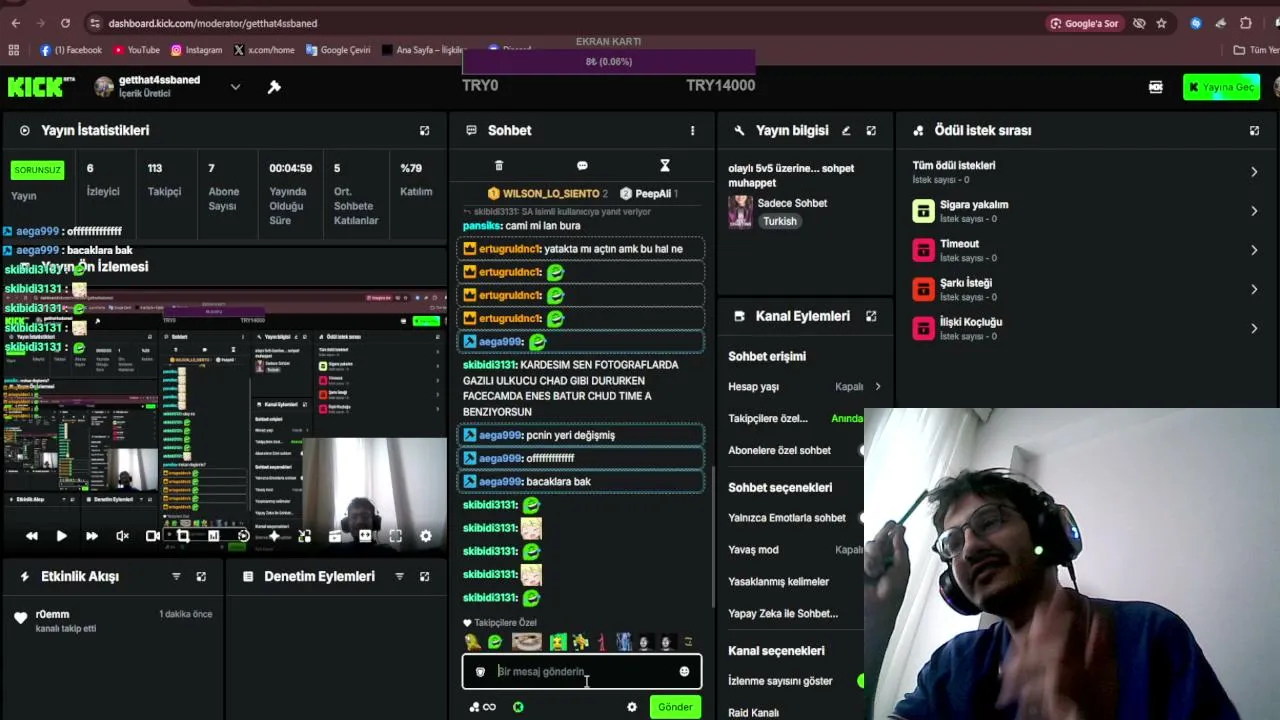
Task: Click the hourglass icon in chat toolbar
Action: (664, 165)
